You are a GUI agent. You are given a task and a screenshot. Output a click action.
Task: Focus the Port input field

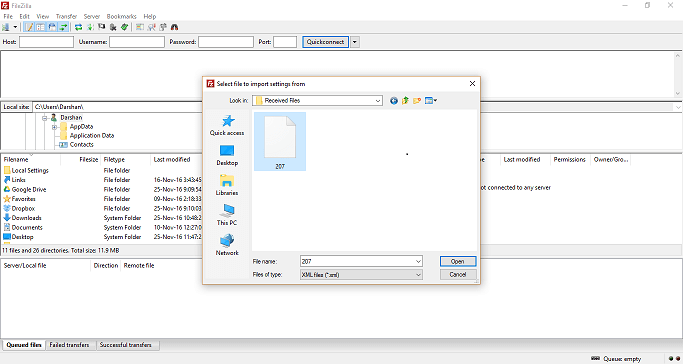285,42
